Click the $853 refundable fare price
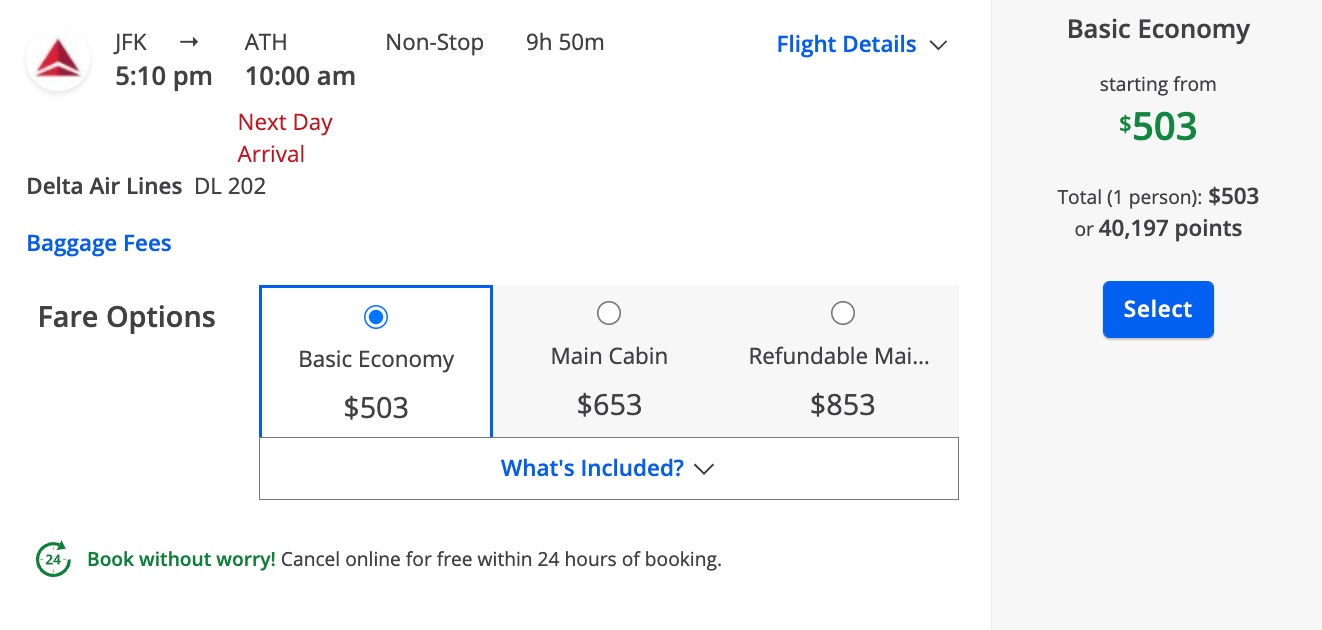1322x630 pixels. click(x=843, y=405)
